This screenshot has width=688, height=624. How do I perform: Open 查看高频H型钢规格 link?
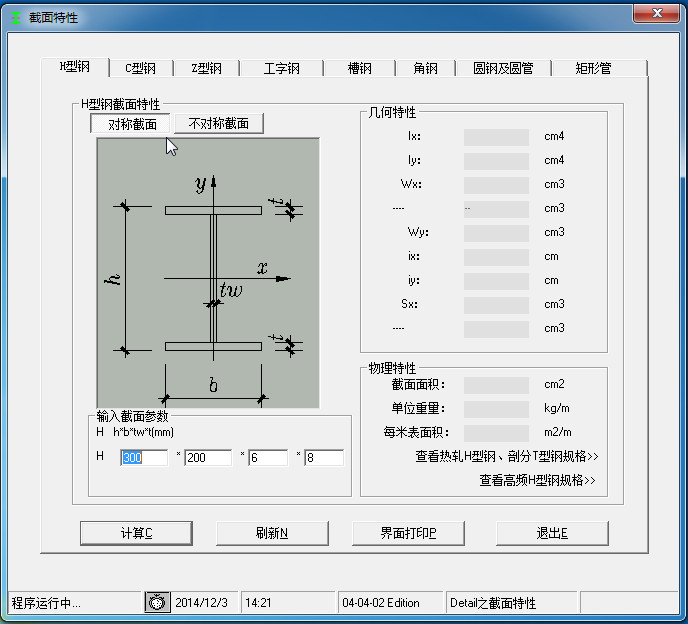point(538,481)
